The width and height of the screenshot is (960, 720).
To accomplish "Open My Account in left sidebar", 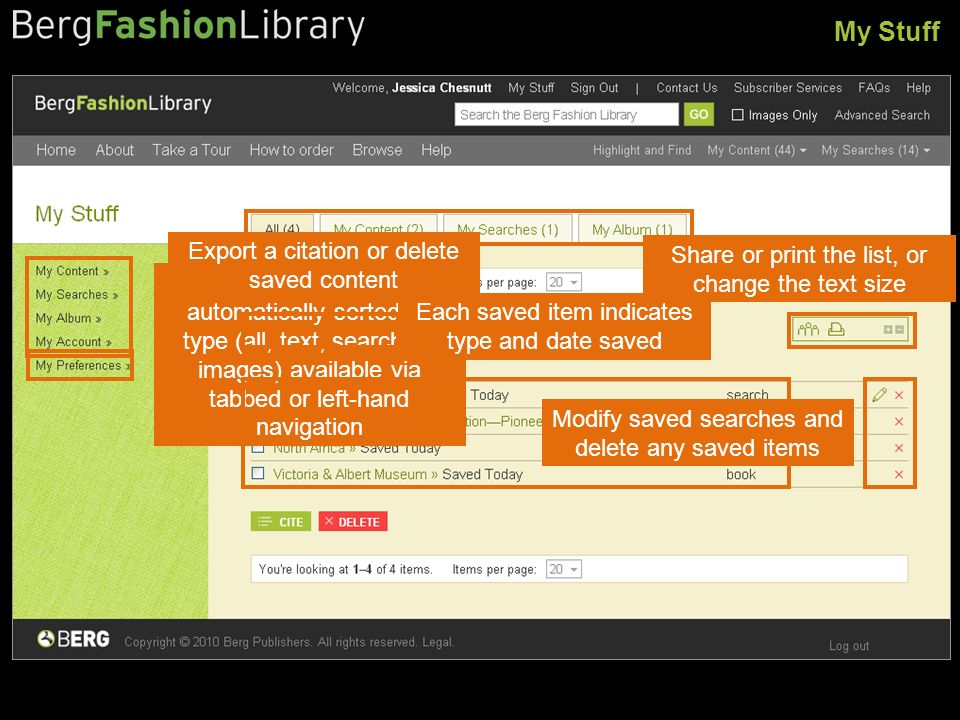I will (73, 342).
